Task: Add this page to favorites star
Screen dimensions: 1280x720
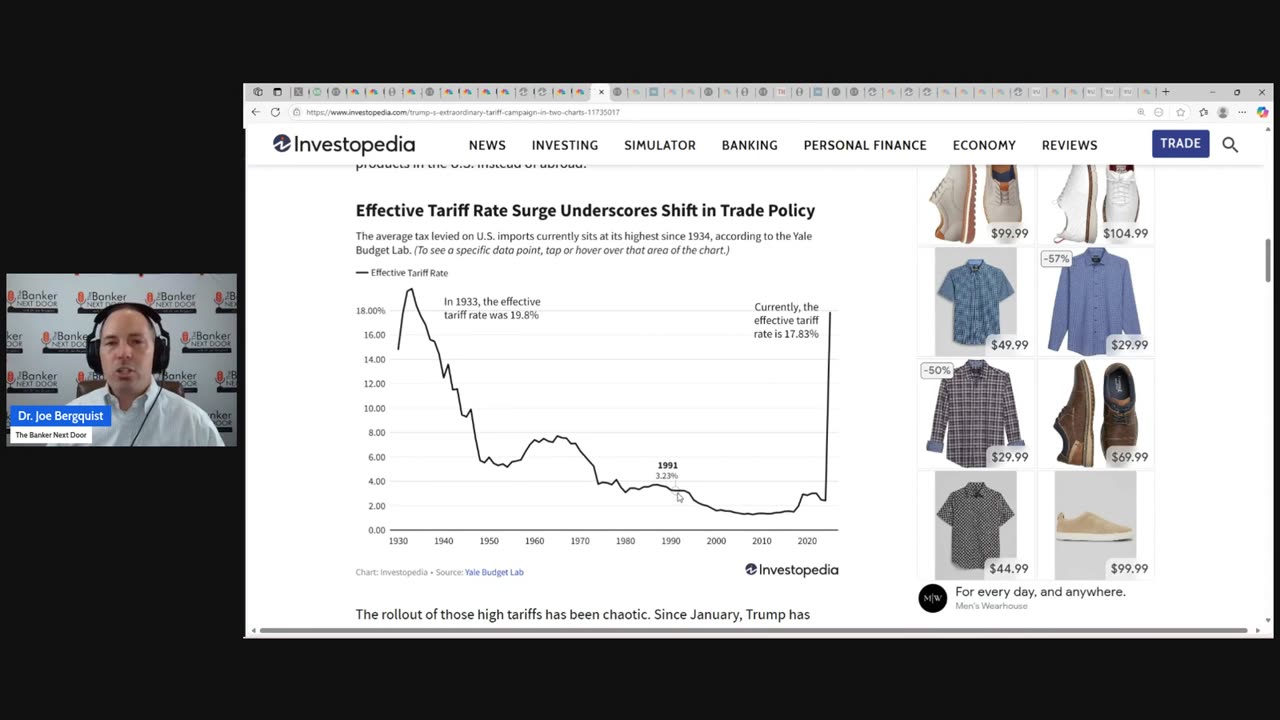Action: pyautogui.click(x=1181, y=112)
